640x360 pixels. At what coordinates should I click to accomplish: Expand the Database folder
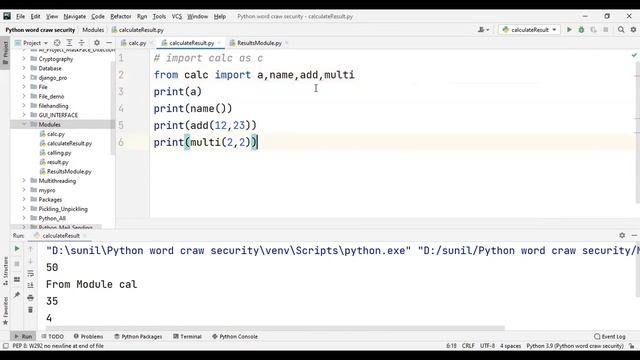(x=24, y=68)
